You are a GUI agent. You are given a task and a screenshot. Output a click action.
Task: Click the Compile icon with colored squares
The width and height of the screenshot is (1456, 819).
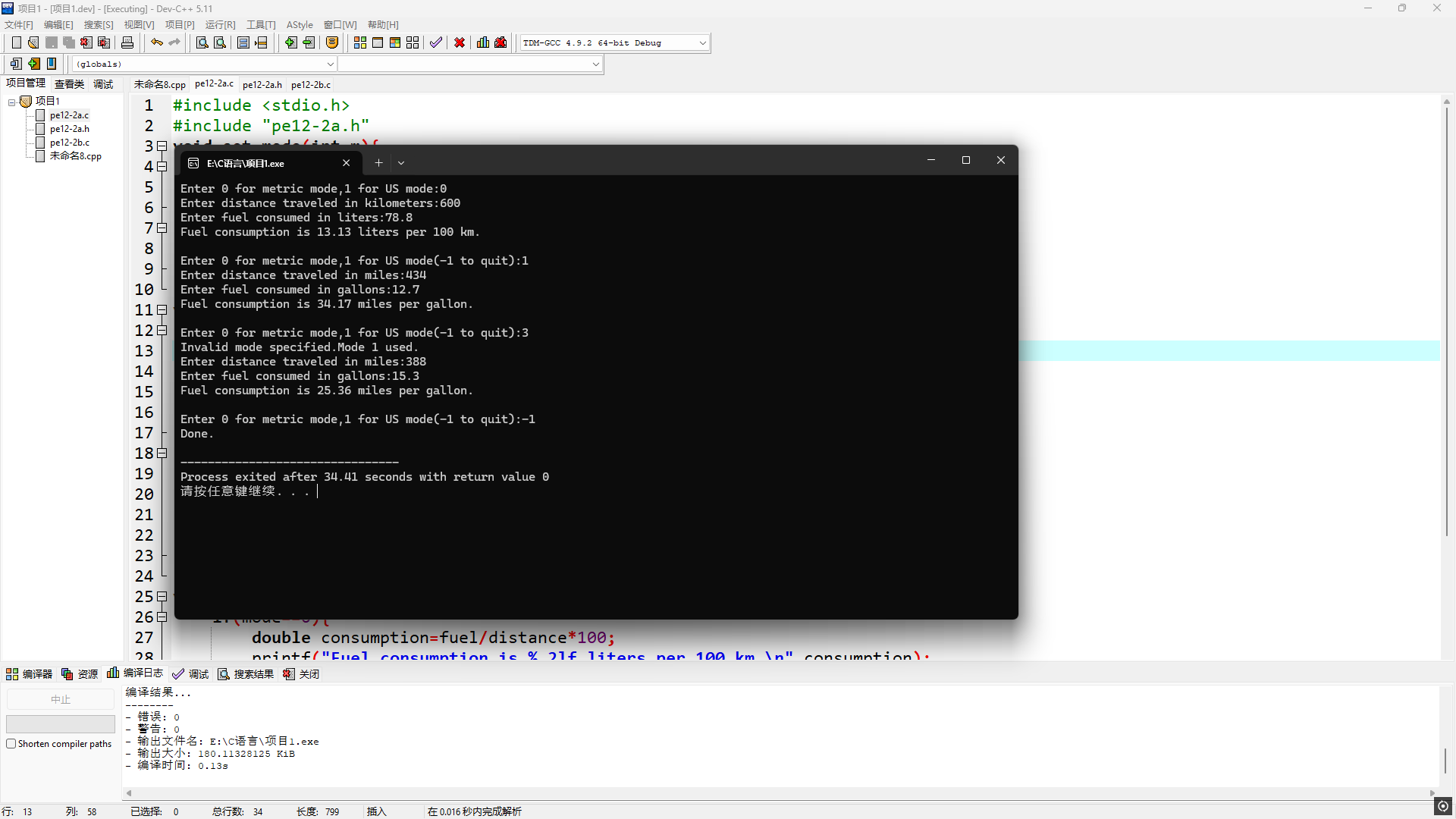pyautogui.click(x=360, y=43)
